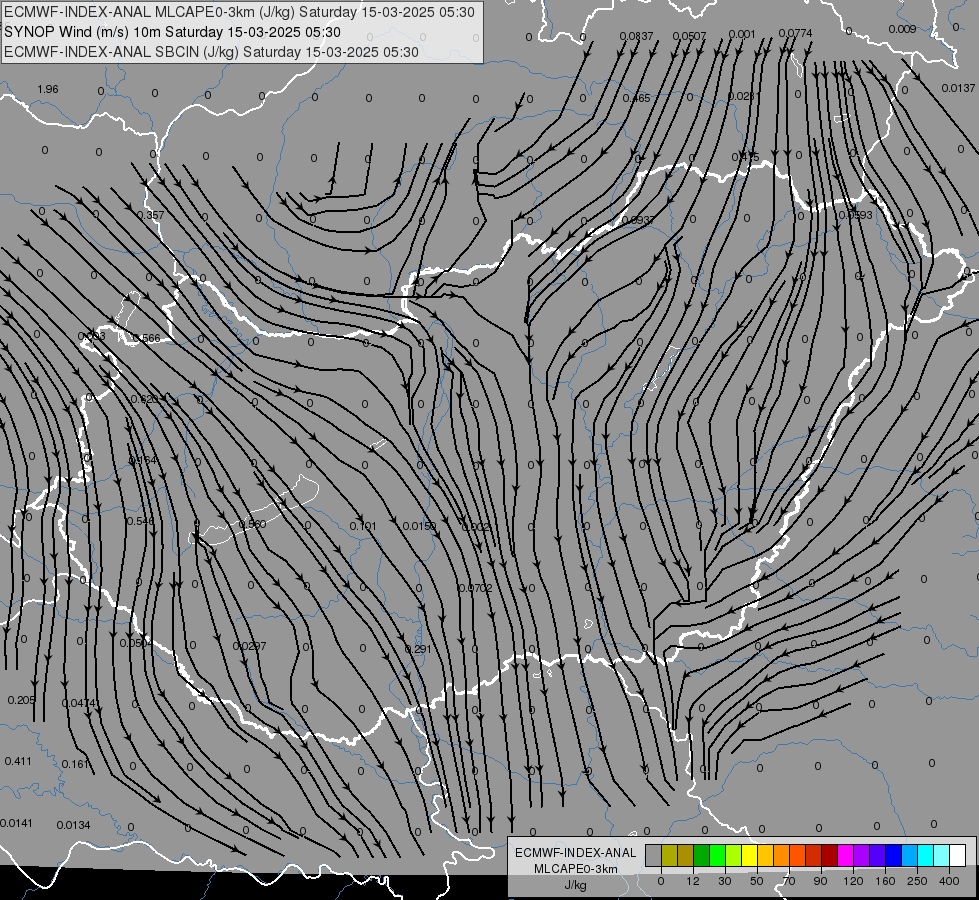Click the map value '0.560' by the lake
Image resolution: width=979 pixels, height=900 pixels.
(x=253, y=524)
